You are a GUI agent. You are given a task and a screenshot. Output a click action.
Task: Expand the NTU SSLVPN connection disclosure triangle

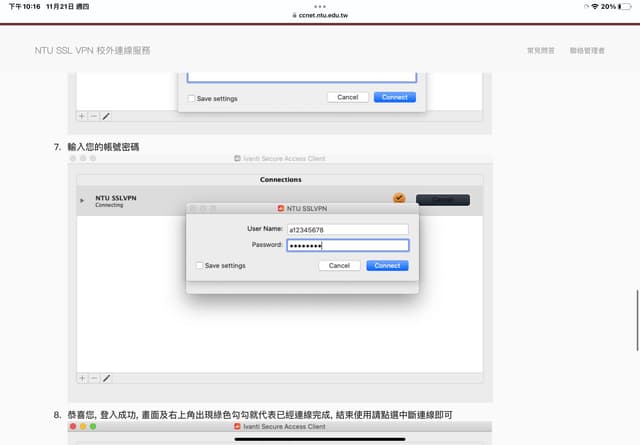coord(82,200)
